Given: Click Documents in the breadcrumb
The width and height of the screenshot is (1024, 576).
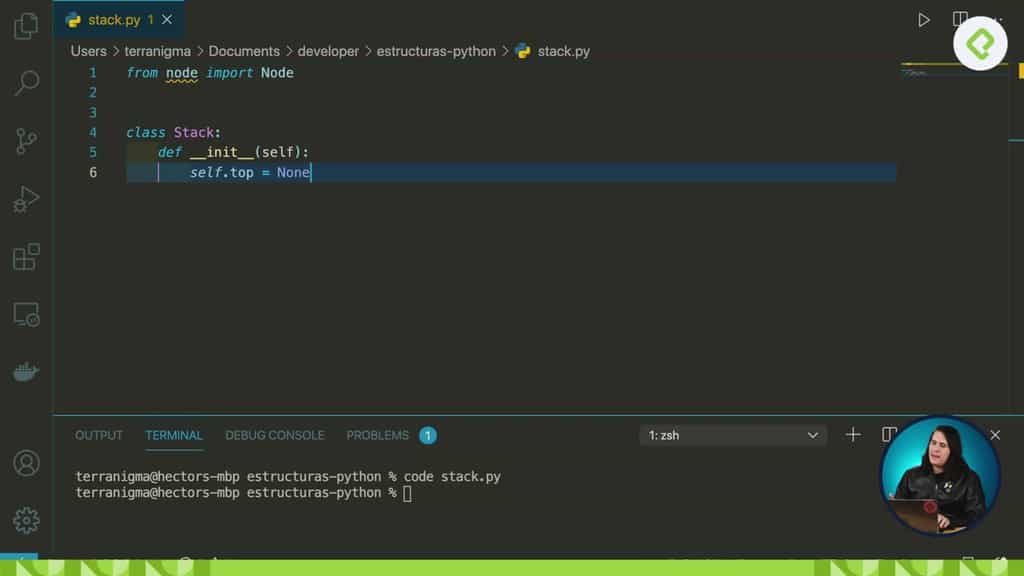Looking at the screenshot, I should click(244, 51).
